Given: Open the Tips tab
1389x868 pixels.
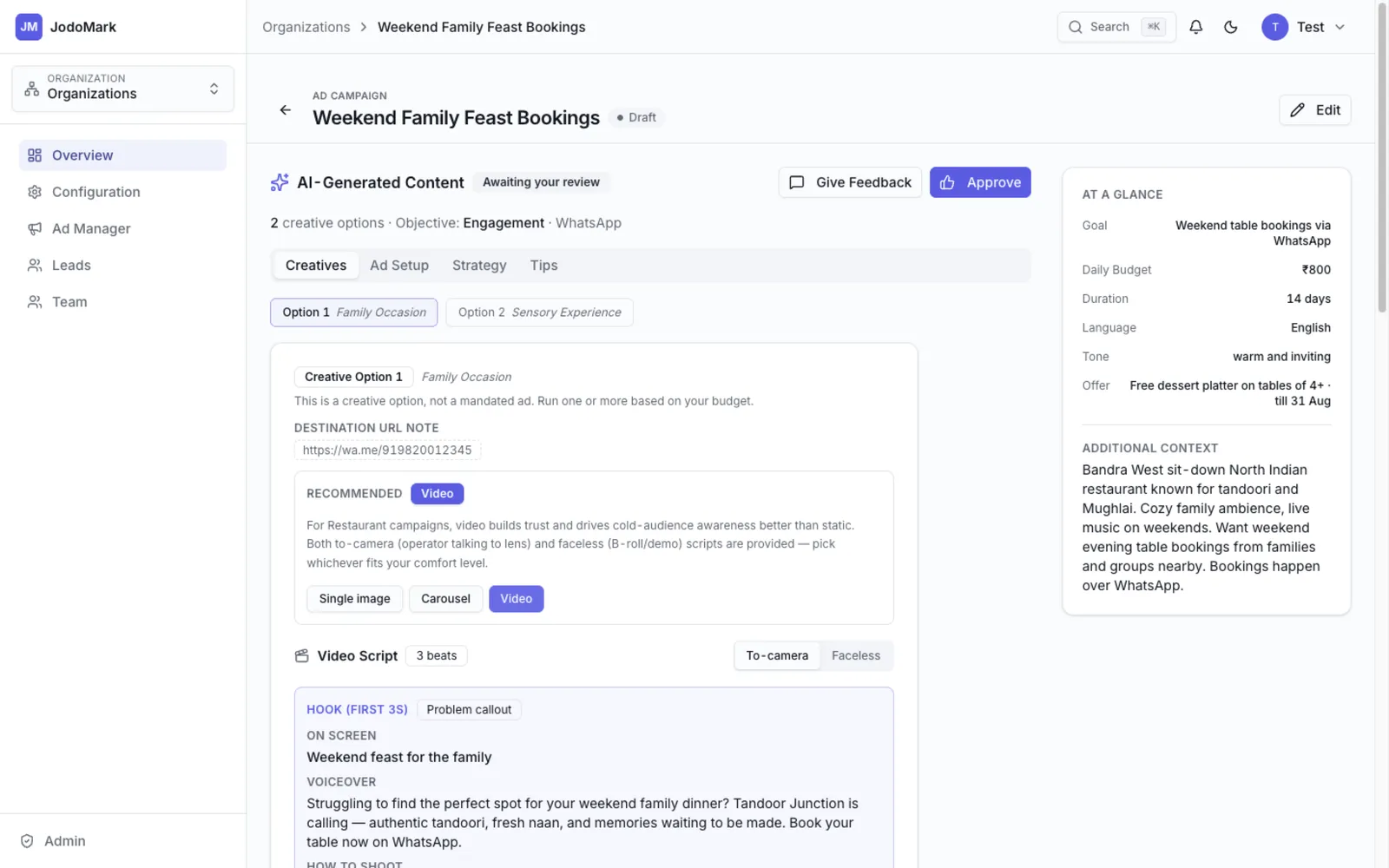Looking at the screenshot, I should 543,266.
